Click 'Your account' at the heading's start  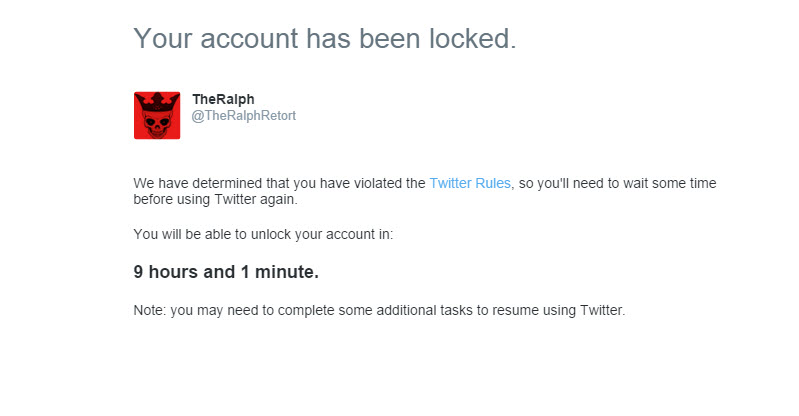click(216, 39)
